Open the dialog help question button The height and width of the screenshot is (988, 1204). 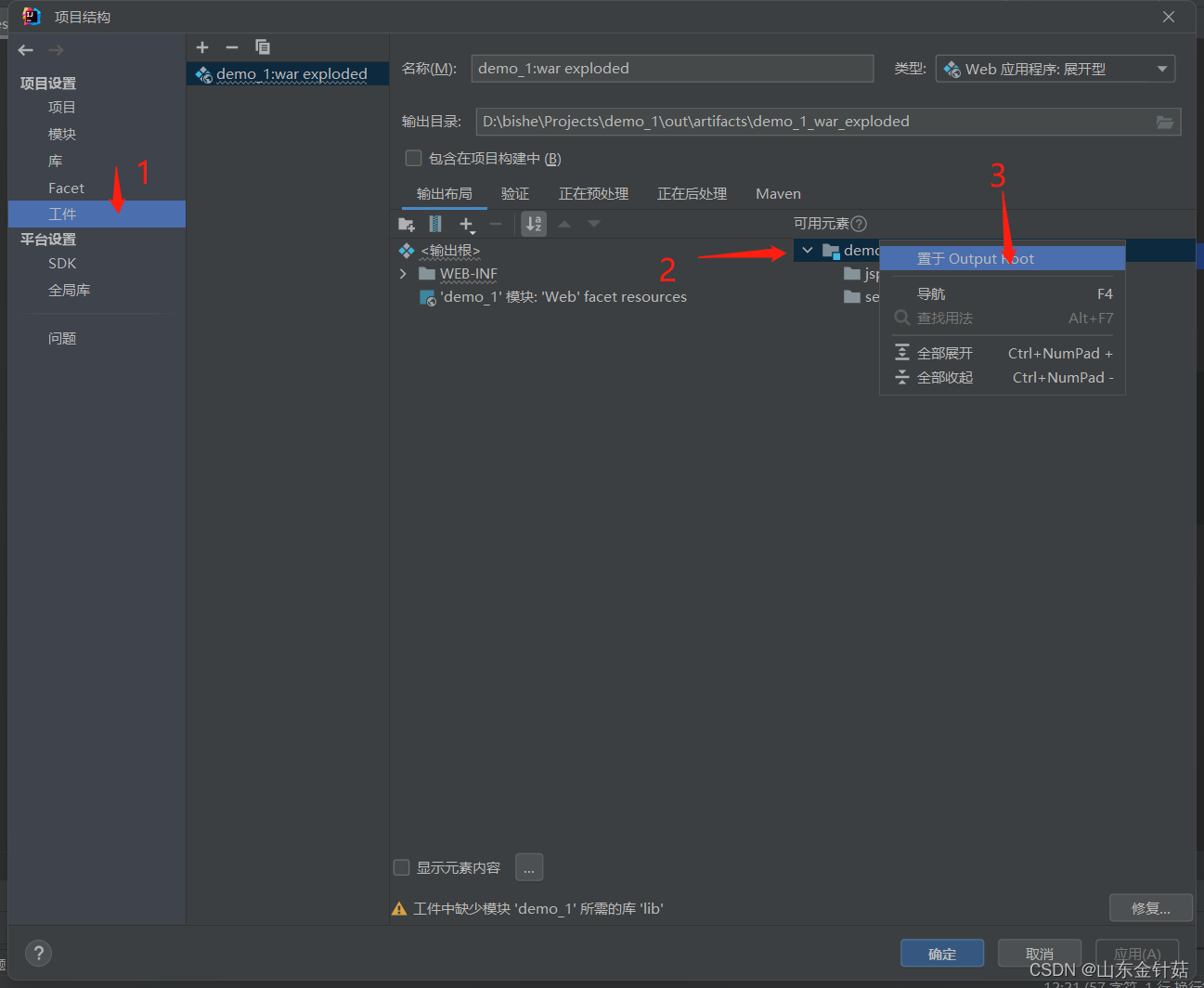[38, 953]
